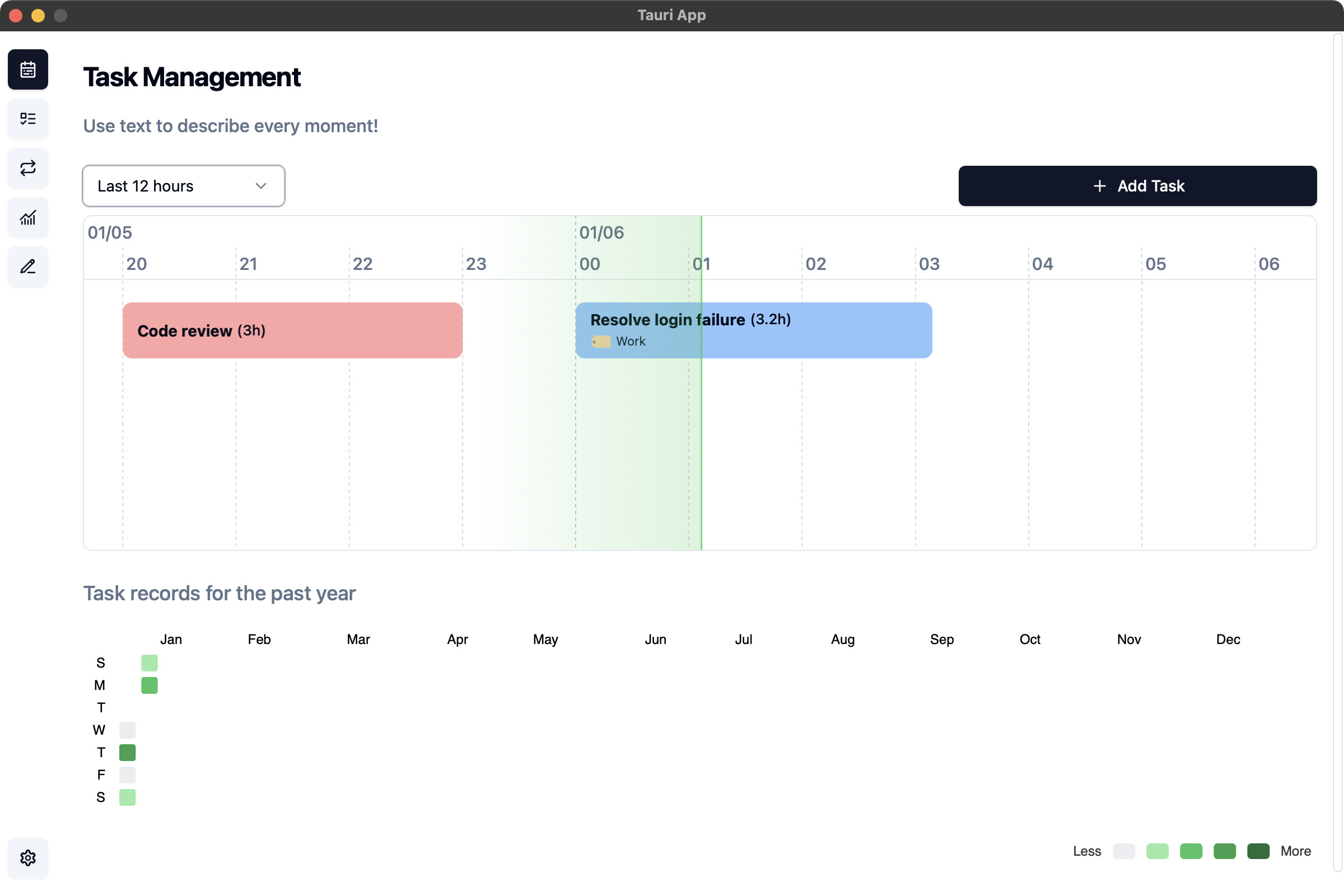Click the pencil edit sidebar icon
Screen dimensions: 1344x896
pos(27,267)
